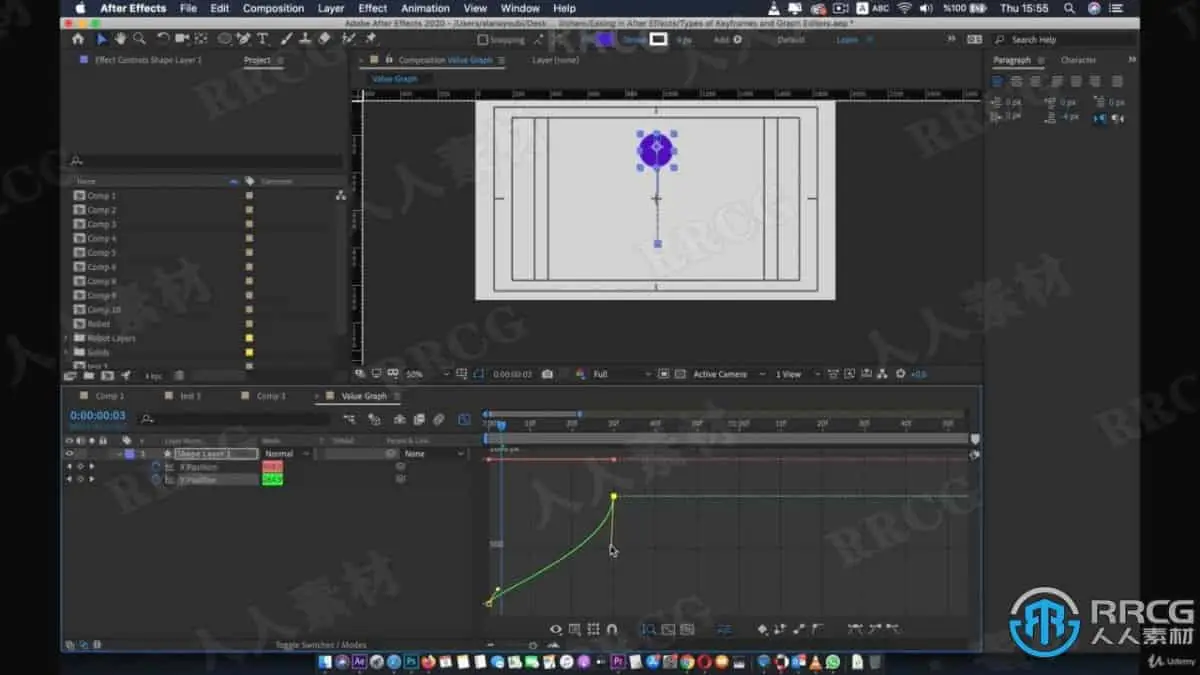The image size is (1200, 675).
Task: Click Toggle Switches / Modes button
Action: (320, 645)
